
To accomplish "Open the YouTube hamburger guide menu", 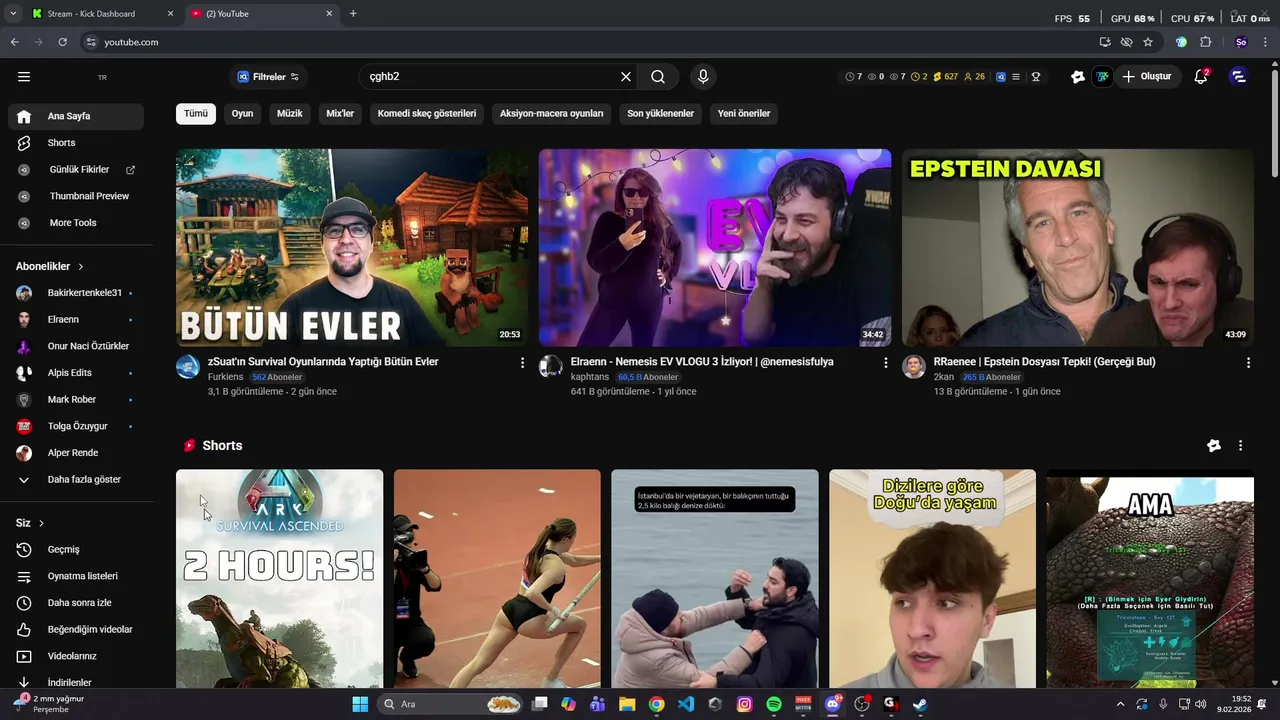I will (x=24, y=77).
